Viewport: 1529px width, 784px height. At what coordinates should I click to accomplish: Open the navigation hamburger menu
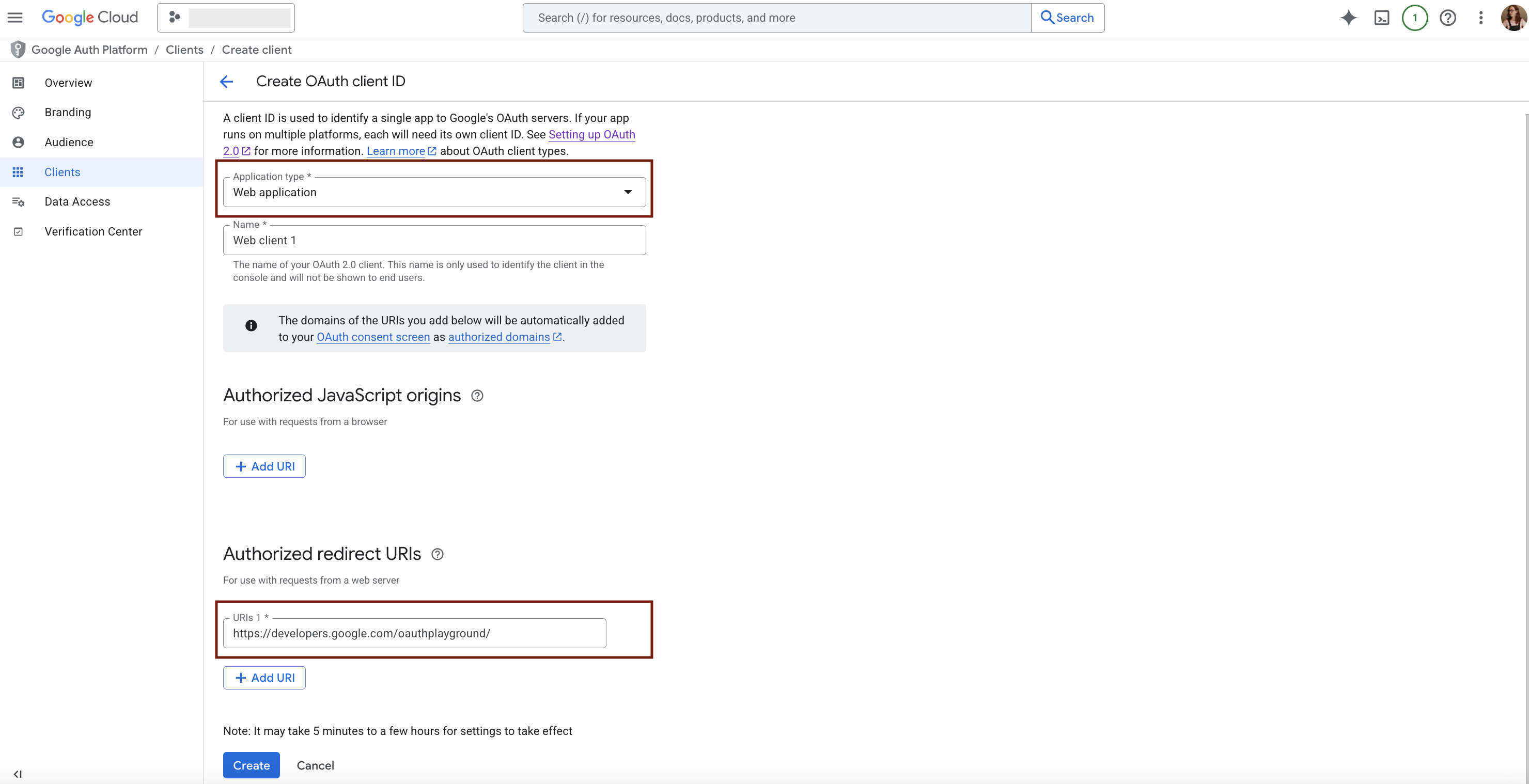coord(15,17)
